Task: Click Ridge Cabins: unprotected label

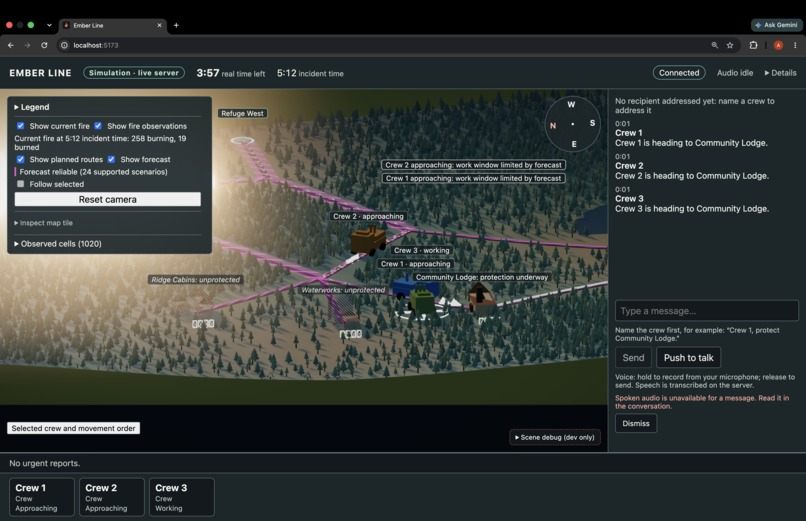Action: (195, 280)
